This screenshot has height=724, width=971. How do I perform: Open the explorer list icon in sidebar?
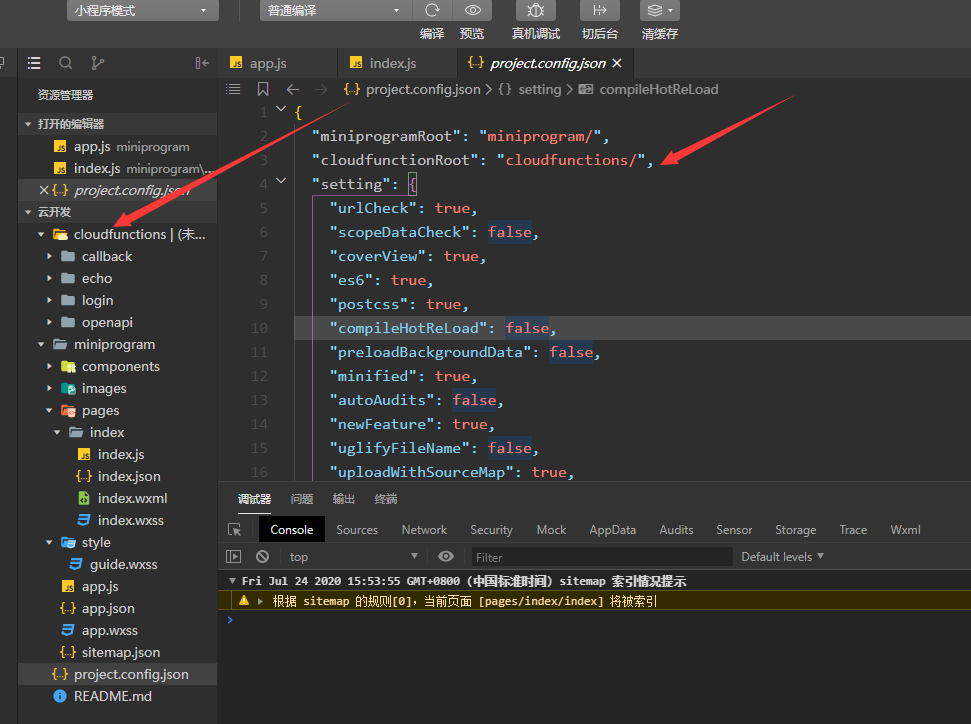pos(34,63)
